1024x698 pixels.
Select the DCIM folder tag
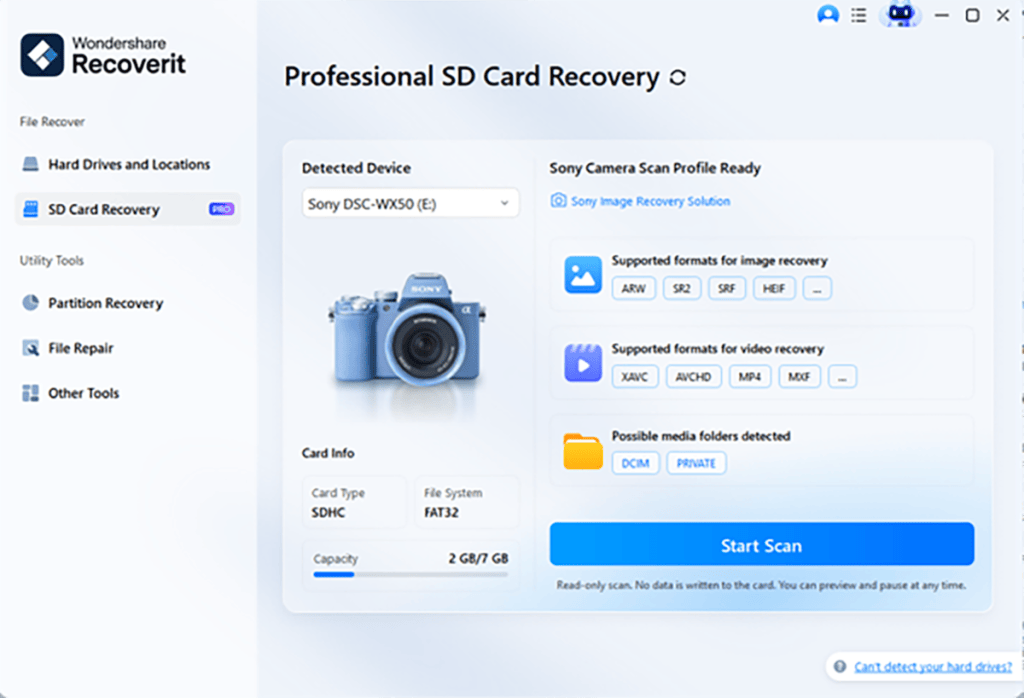[x=635, y=463]
